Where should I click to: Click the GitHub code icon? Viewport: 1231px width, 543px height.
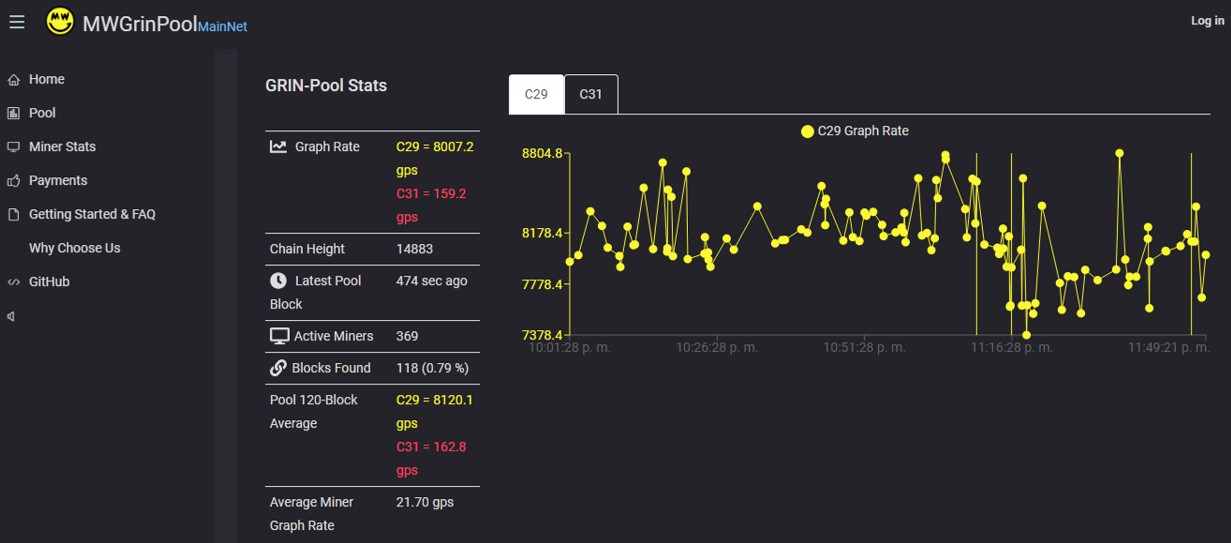point(13,282)
